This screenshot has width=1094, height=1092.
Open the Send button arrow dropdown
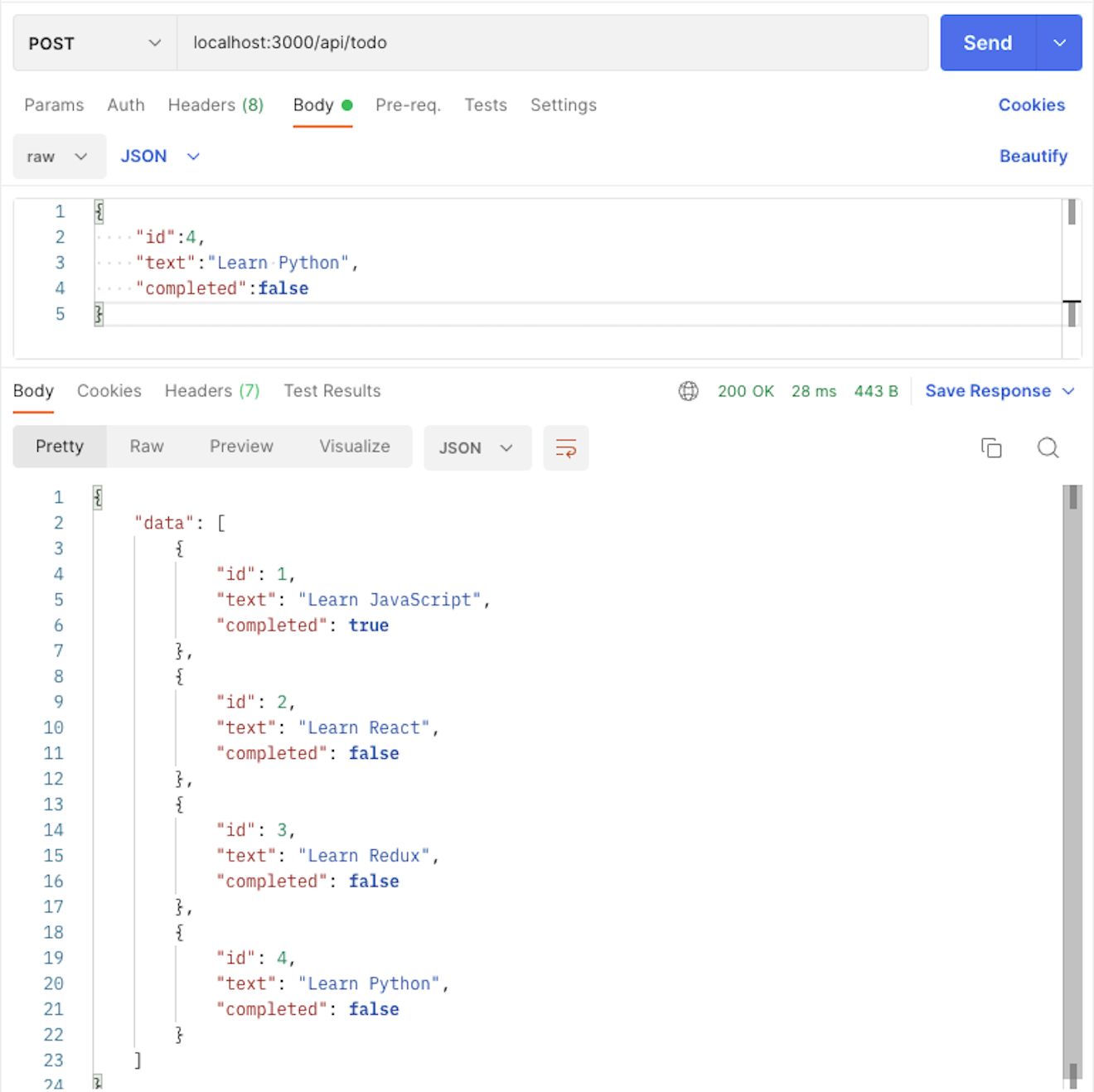1059,43
